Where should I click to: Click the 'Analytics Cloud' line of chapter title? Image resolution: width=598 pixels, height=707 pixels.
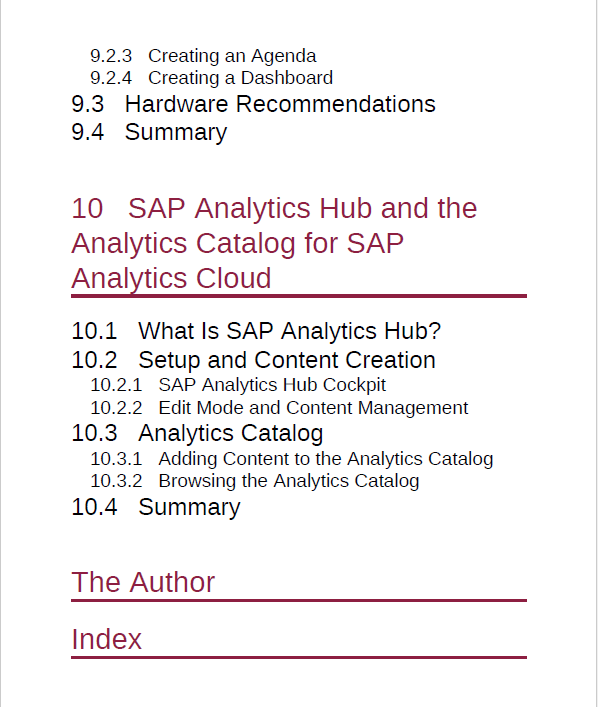pos(171,278)
